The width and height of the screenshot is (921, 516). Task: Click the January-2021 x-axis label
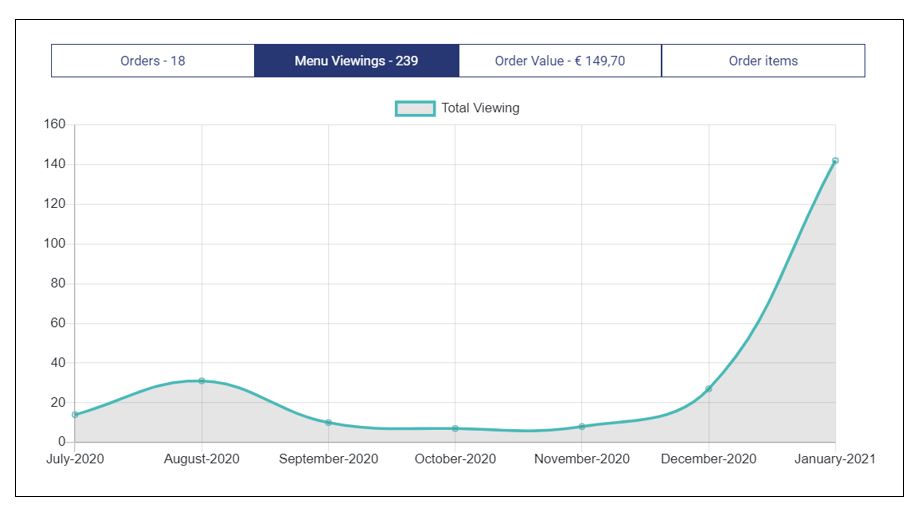[834, 459]
